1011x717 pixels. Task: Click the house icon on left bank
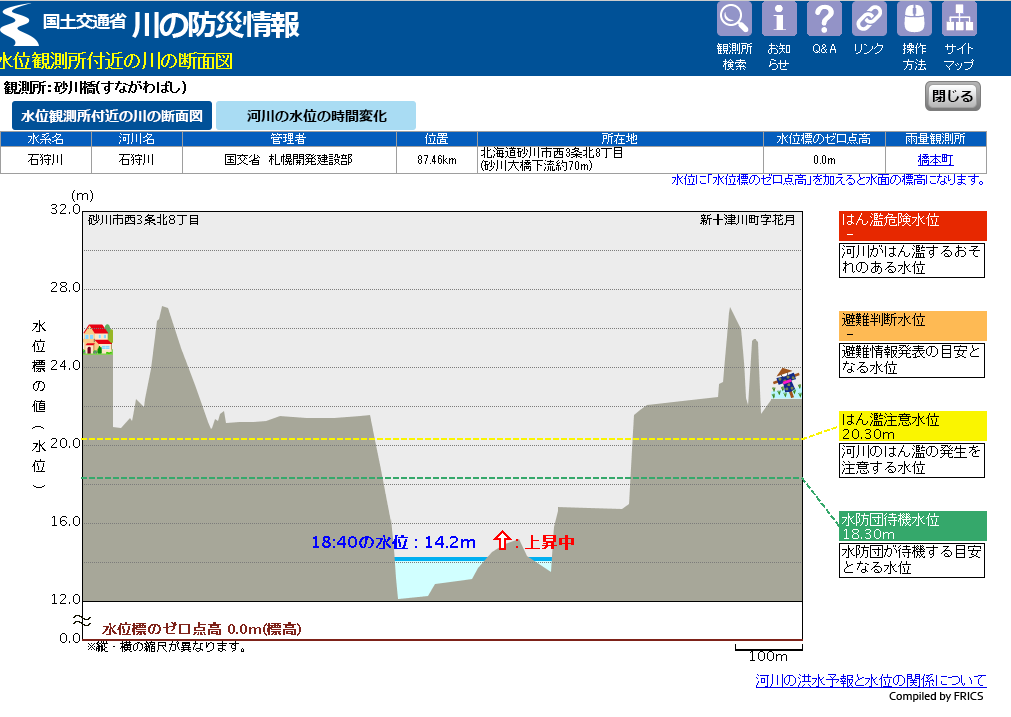pyautogui.click(x=97, y=339)
